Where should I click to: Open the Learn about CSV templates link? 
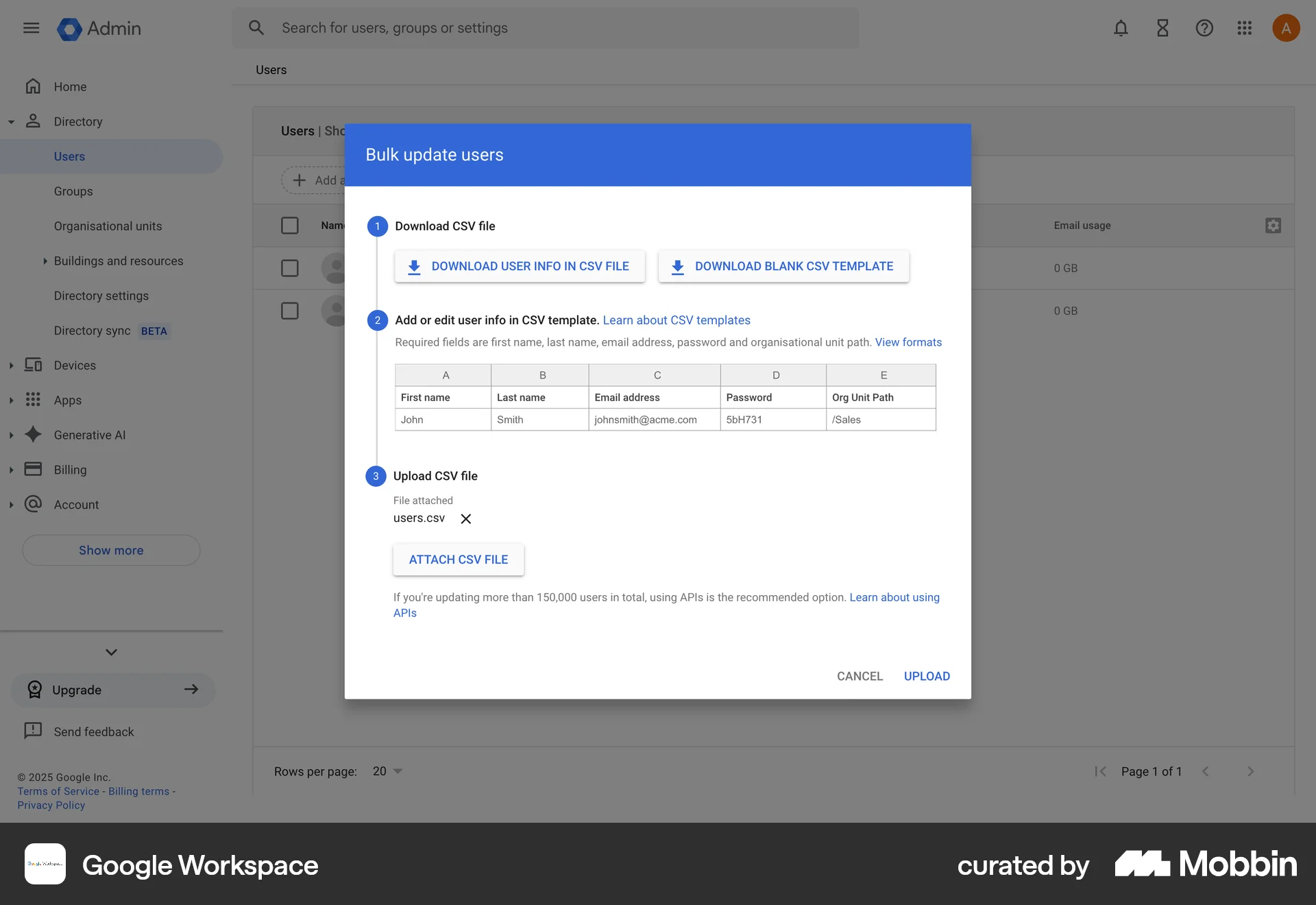(x=676, y=320)
